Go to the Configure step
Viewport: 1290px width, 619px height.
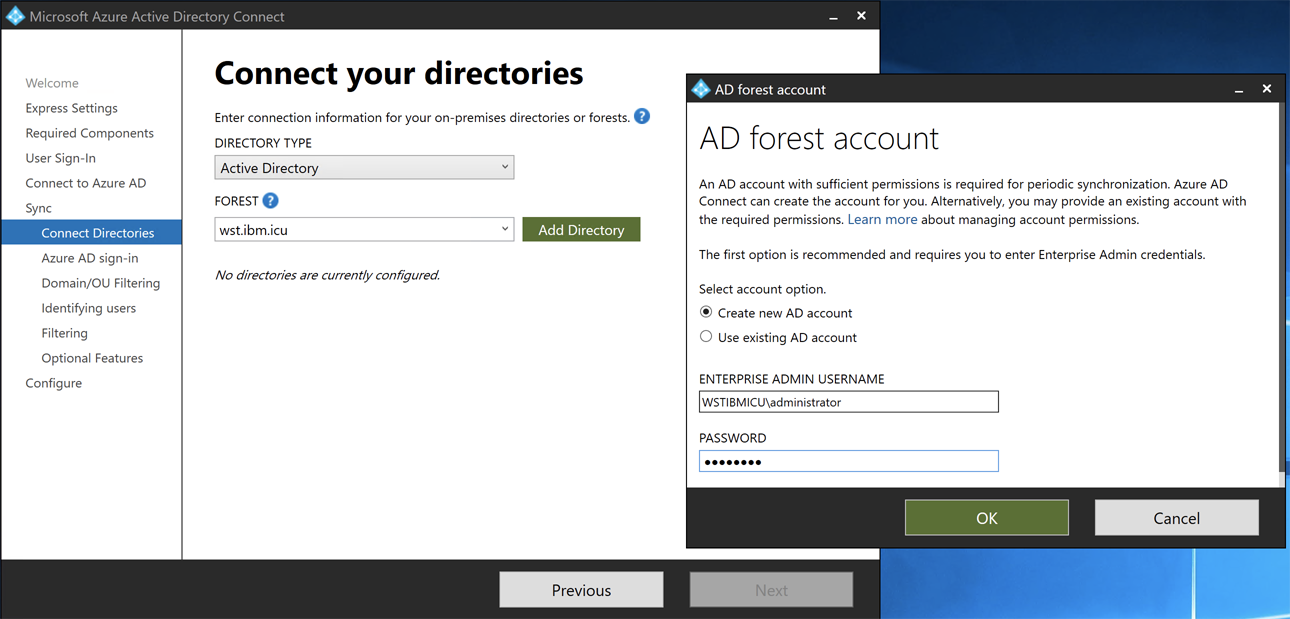click(53, 383)
